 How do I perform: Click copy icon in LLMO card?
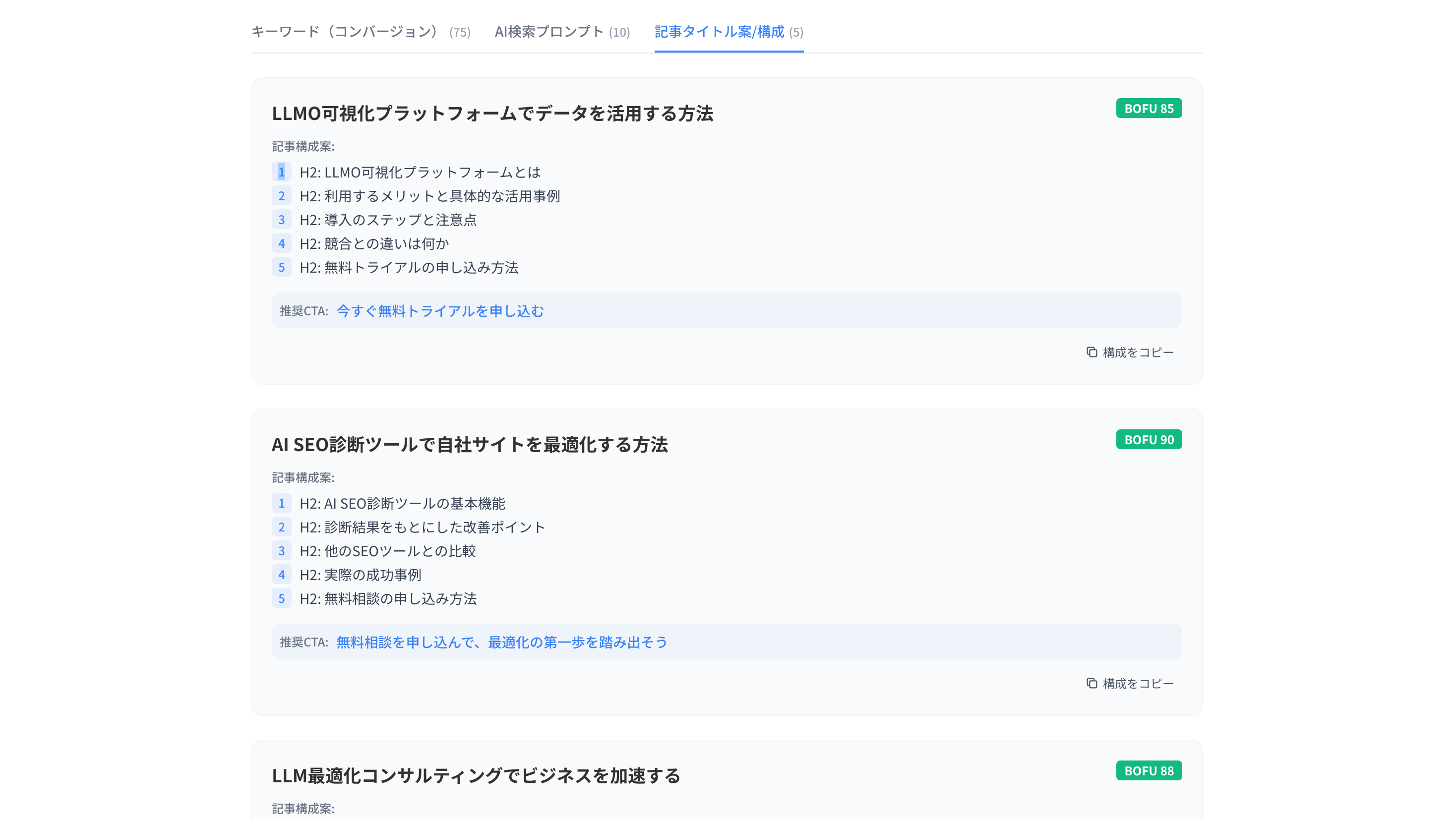(x=1092, y=352)
